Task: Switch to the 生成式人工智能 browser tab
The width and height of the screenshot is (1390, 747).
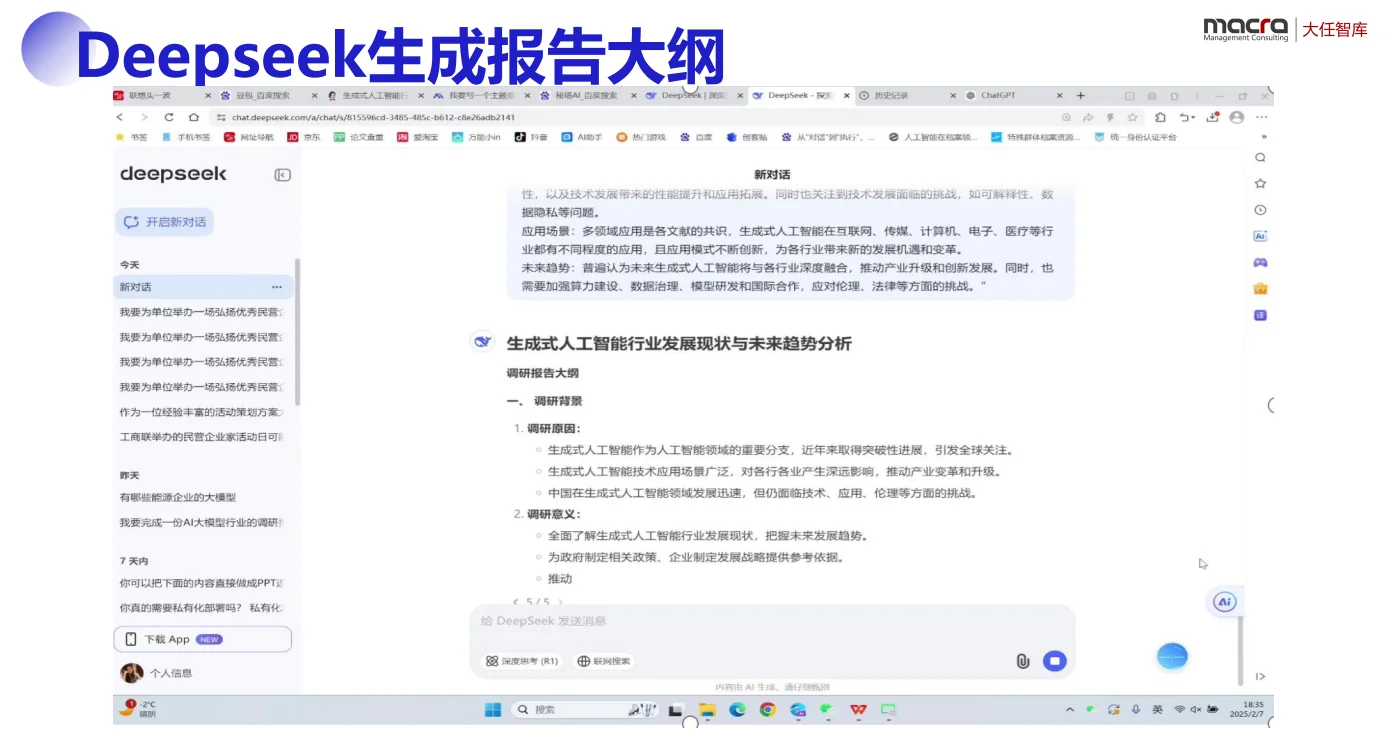Action: pos(375,96)
